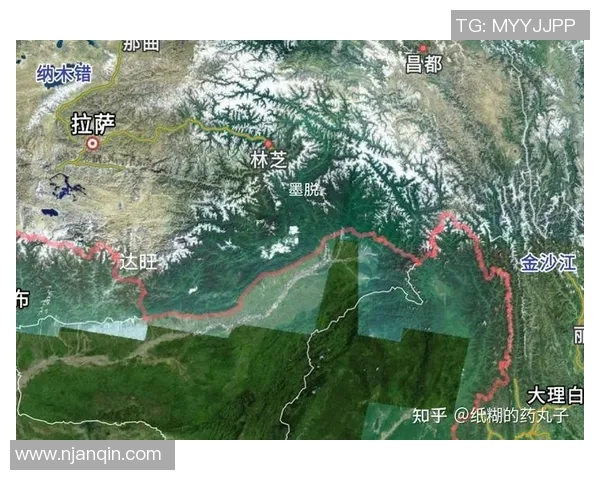The height and width of the screenshot is (480, 600).
Task: Click the 布 label at left edge
Action: click(23, 299)
